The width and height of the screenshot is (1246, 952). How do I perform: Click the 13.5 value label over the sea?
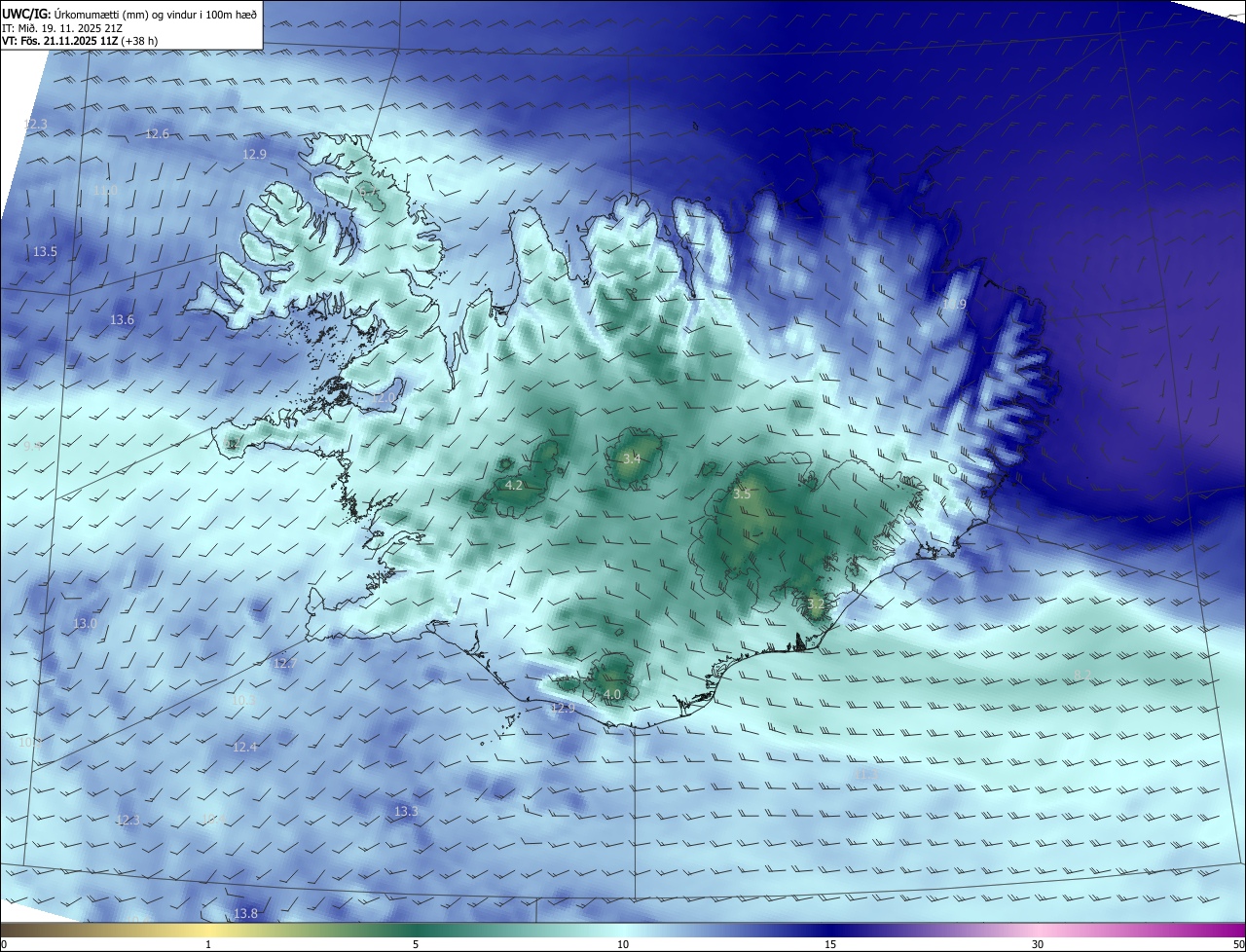[45, 252]
